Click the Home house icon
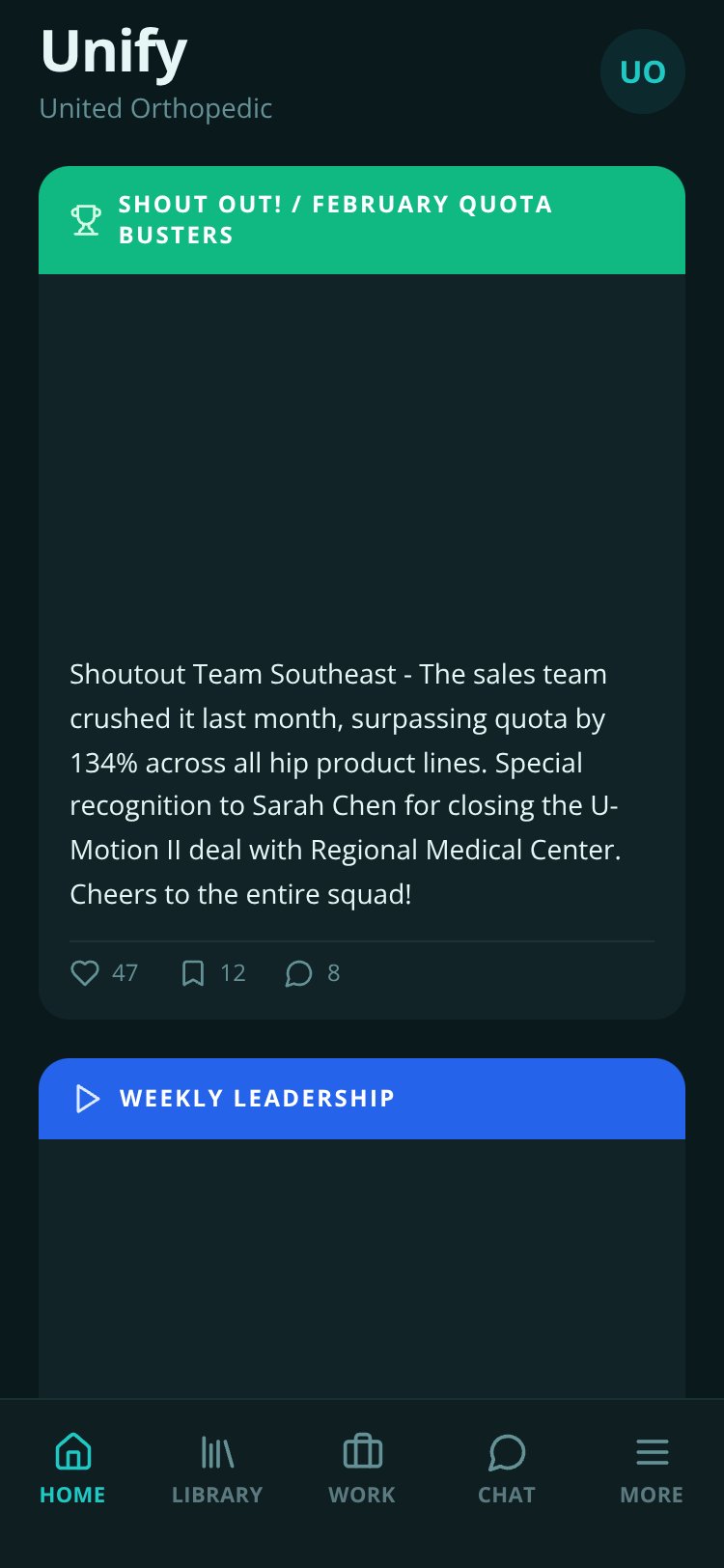 pos(73,1451)
